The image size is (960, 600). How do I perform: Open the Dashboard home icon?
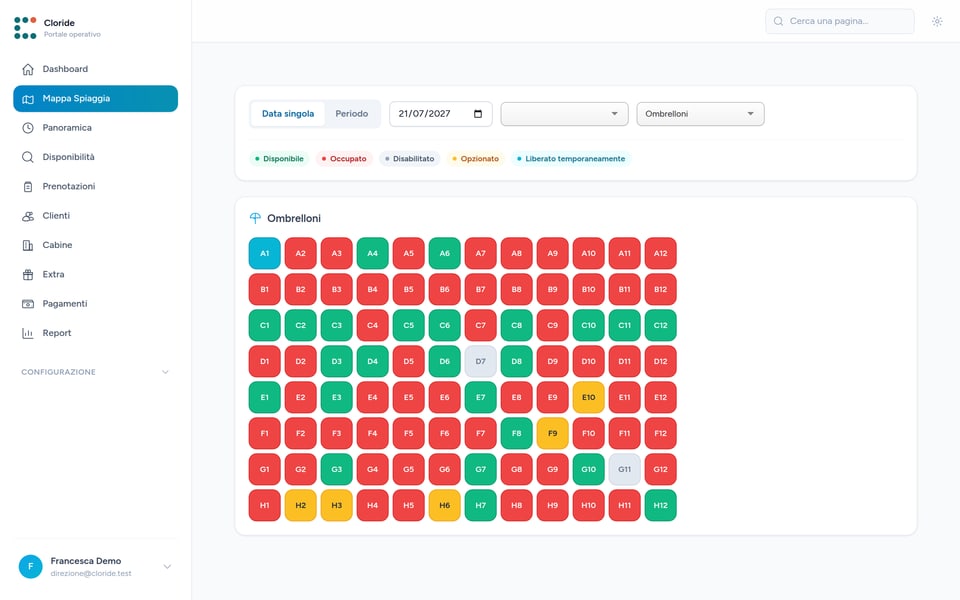[28, 69]
